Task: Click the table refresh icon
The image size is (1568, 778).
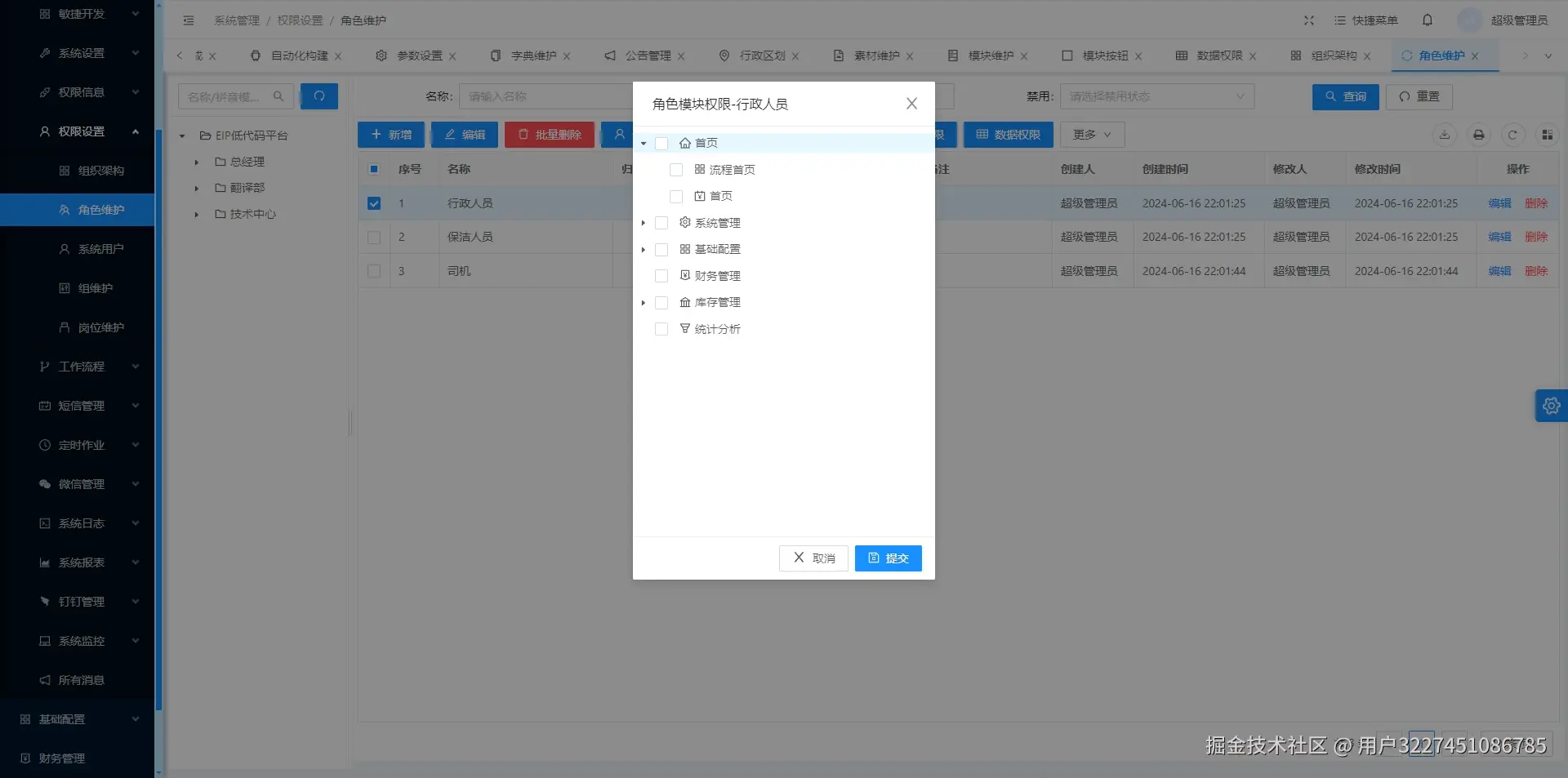Action: [1512, 135]
